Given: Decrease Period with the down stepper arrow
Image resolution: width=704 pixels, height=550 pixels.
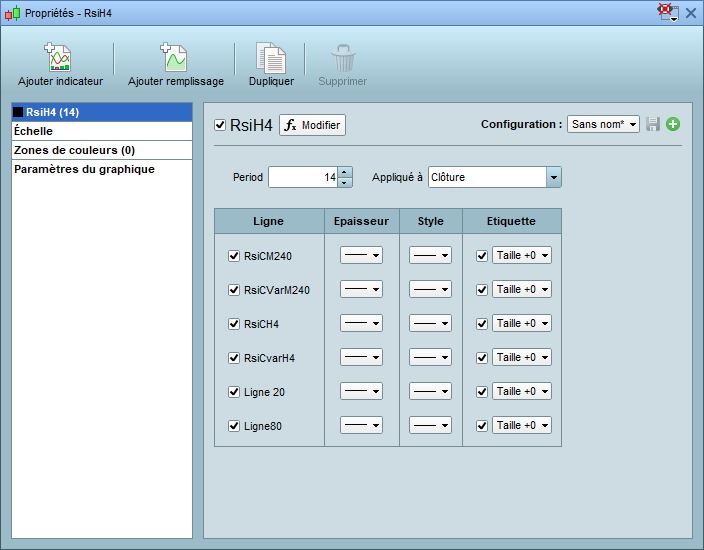Looking at the screenshot, I should [344, 182].
